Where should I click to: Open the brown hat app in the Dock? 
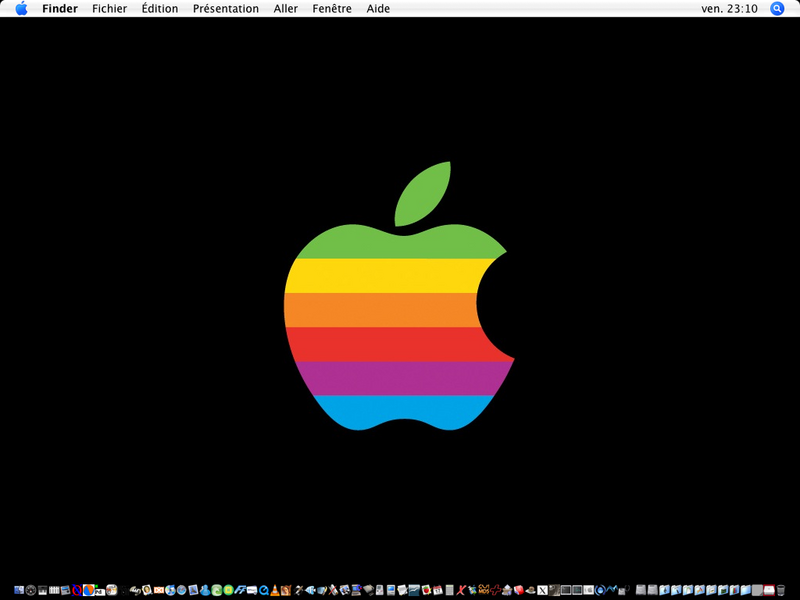click(x=531, y=590)
